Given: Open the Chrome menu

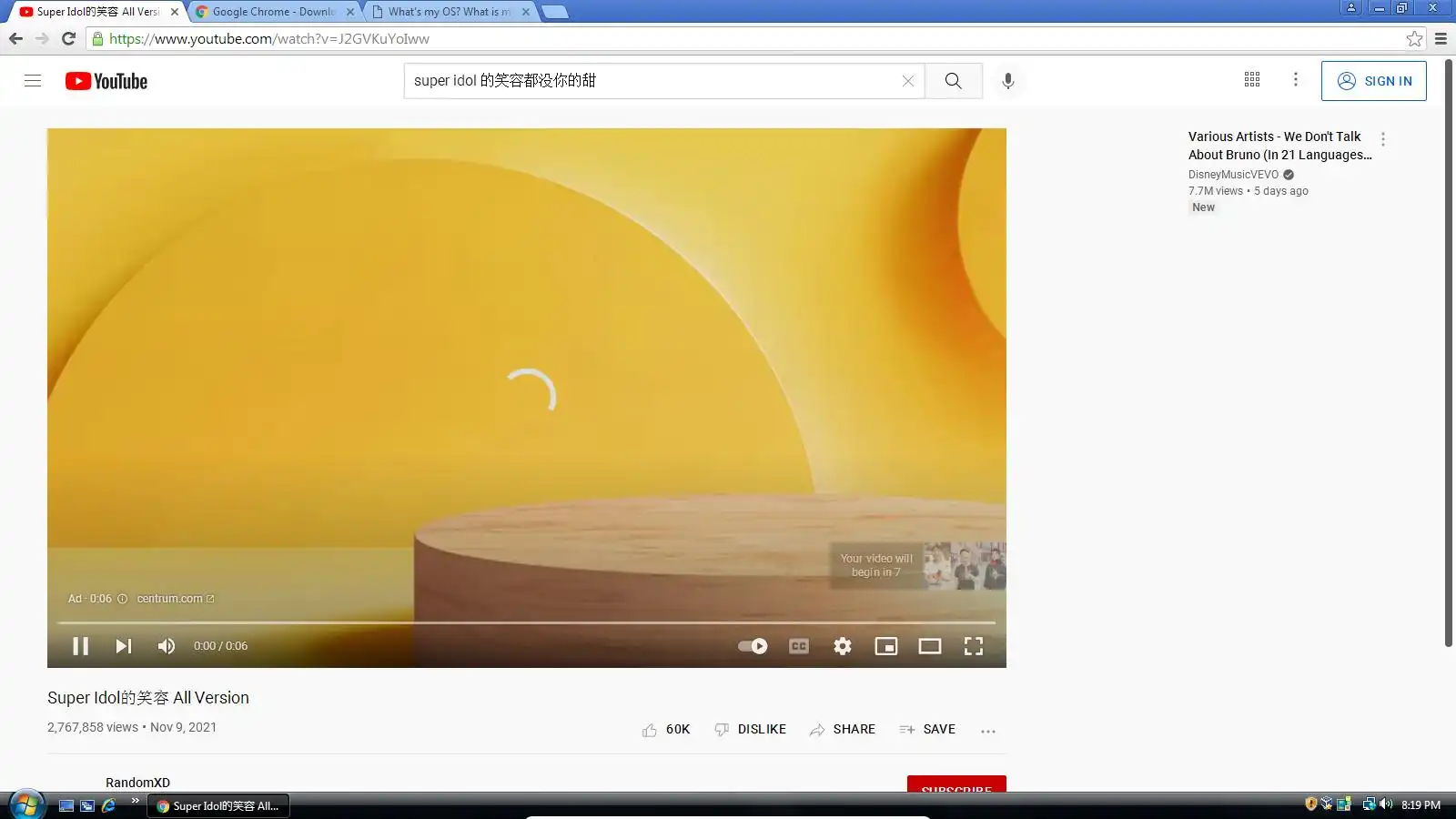Looking at the screenshot, I should [x=1441, y=38].
